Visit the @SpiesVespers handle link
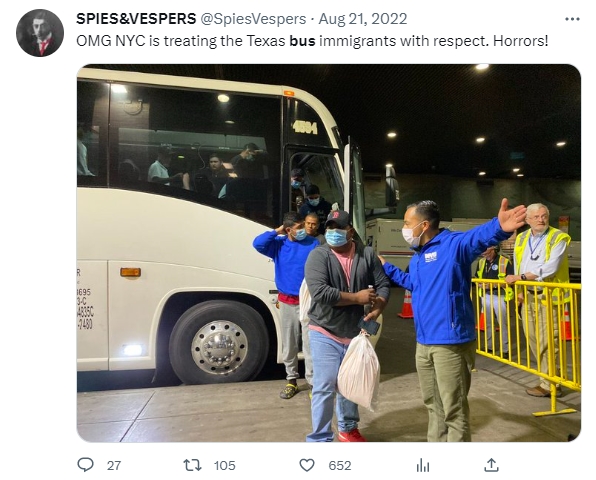The height and width of the screenshot is (480, 596). [253, 19]
